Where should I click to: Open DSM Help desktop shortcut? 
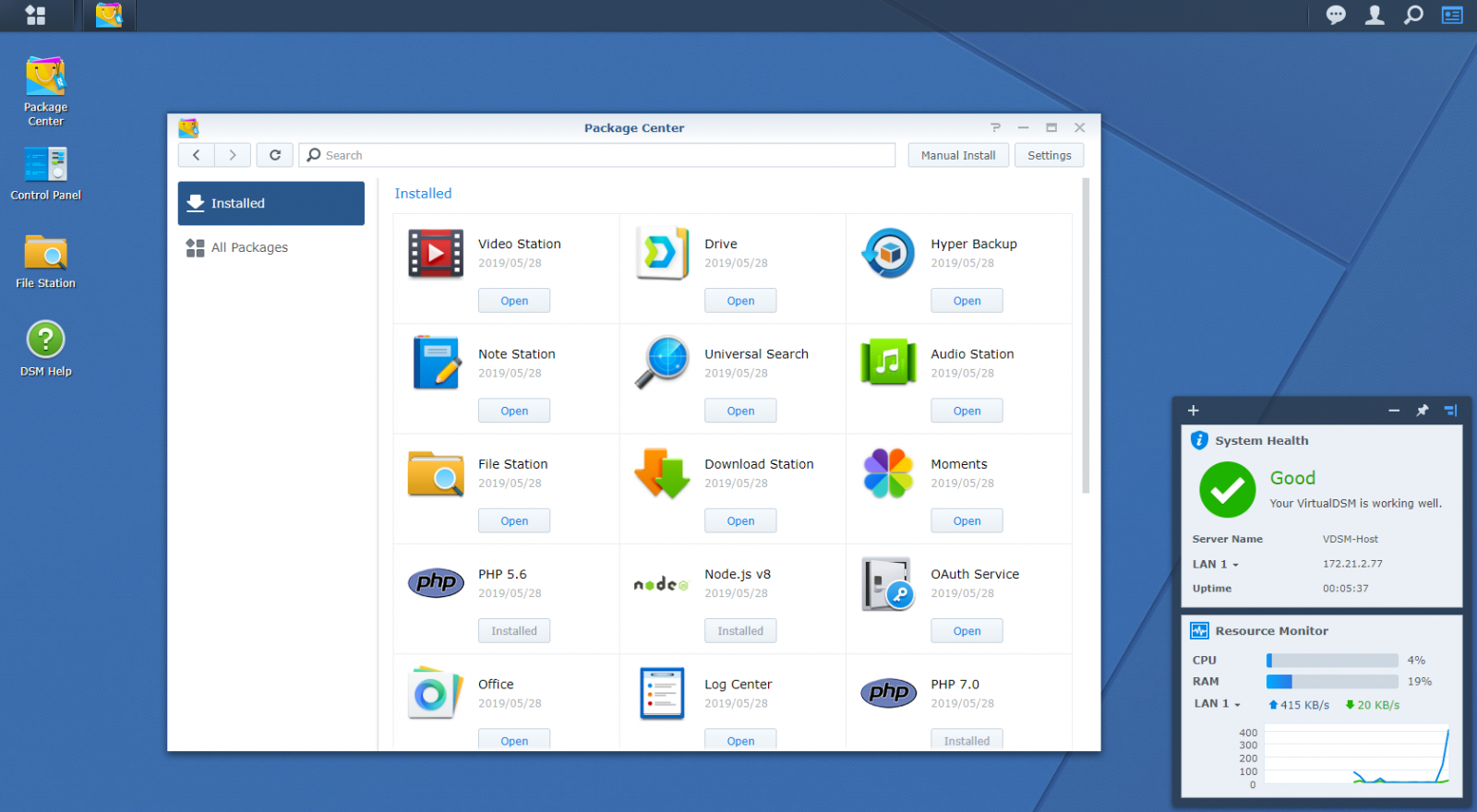point(45,349)
